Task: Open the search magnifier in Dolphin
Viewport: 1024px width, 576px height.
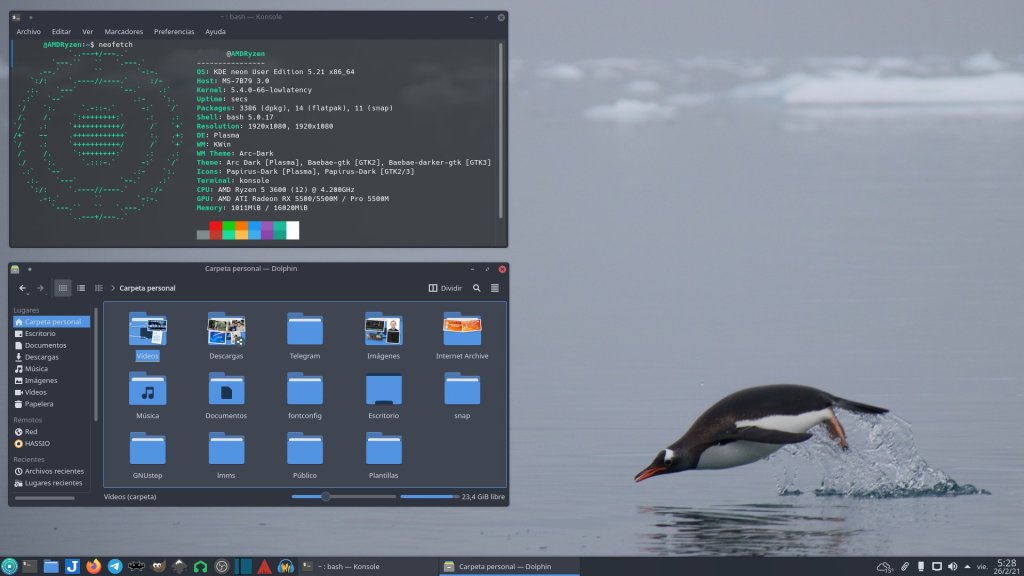Action: tap(477, 288)
